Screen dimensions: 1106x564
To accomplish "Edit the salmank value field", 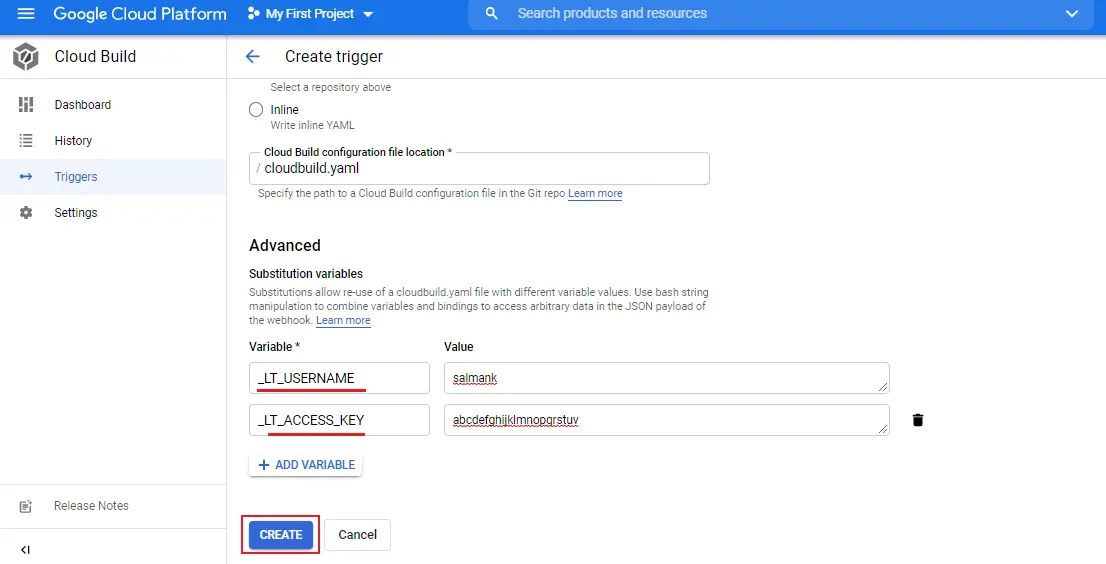I will 667,378.
